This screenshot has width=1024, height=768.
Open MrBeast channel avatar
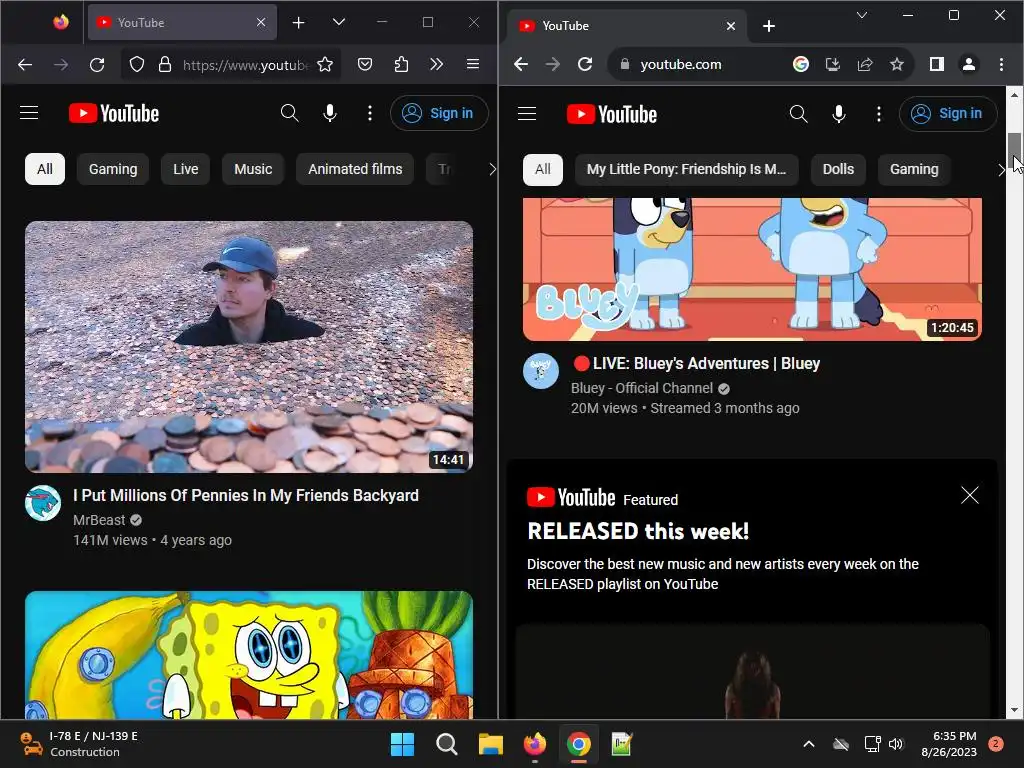click(x=43, y=503)
